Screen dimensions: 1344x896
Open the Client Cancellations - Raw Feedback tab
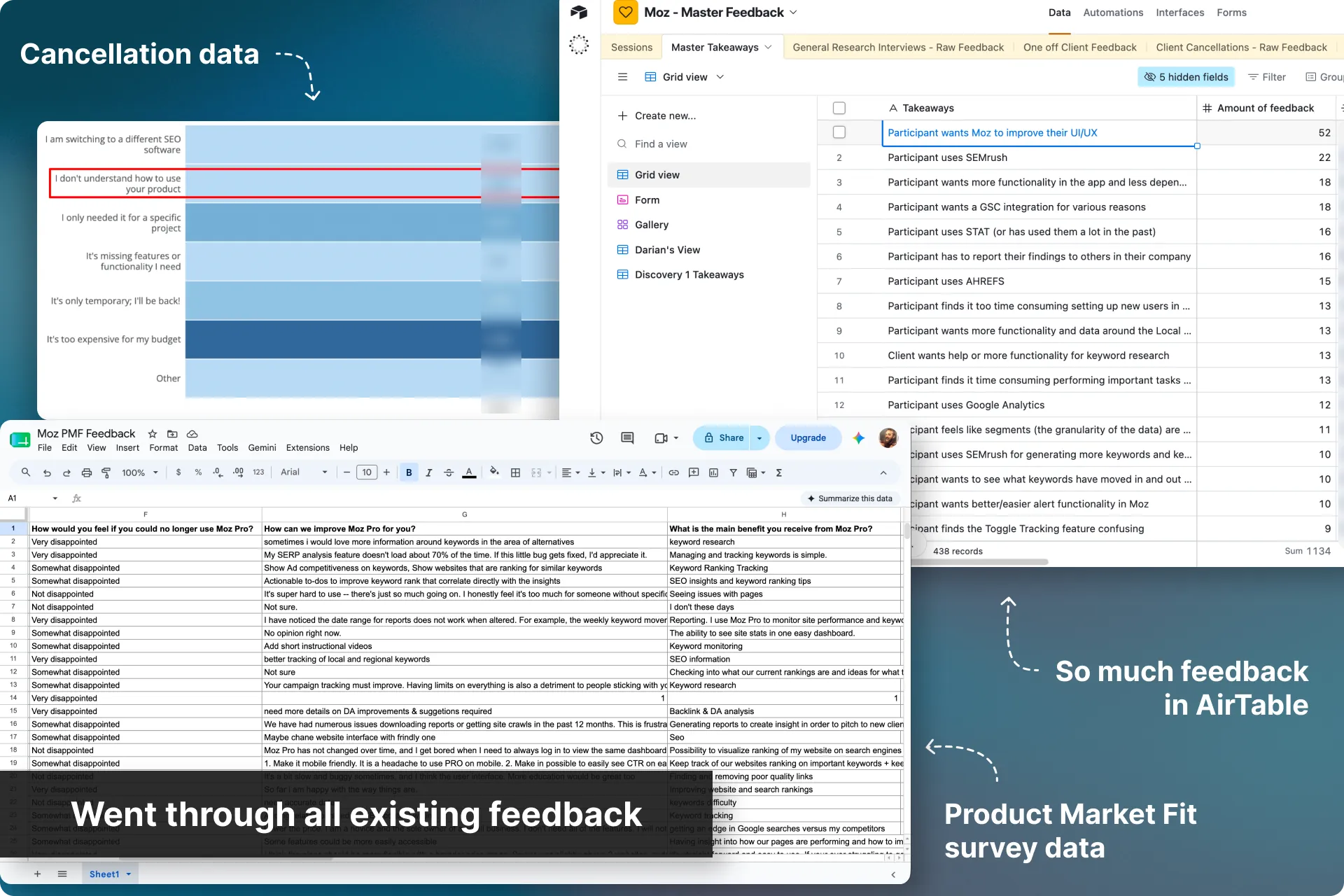pyautogui.click(x=1241, y=47)
